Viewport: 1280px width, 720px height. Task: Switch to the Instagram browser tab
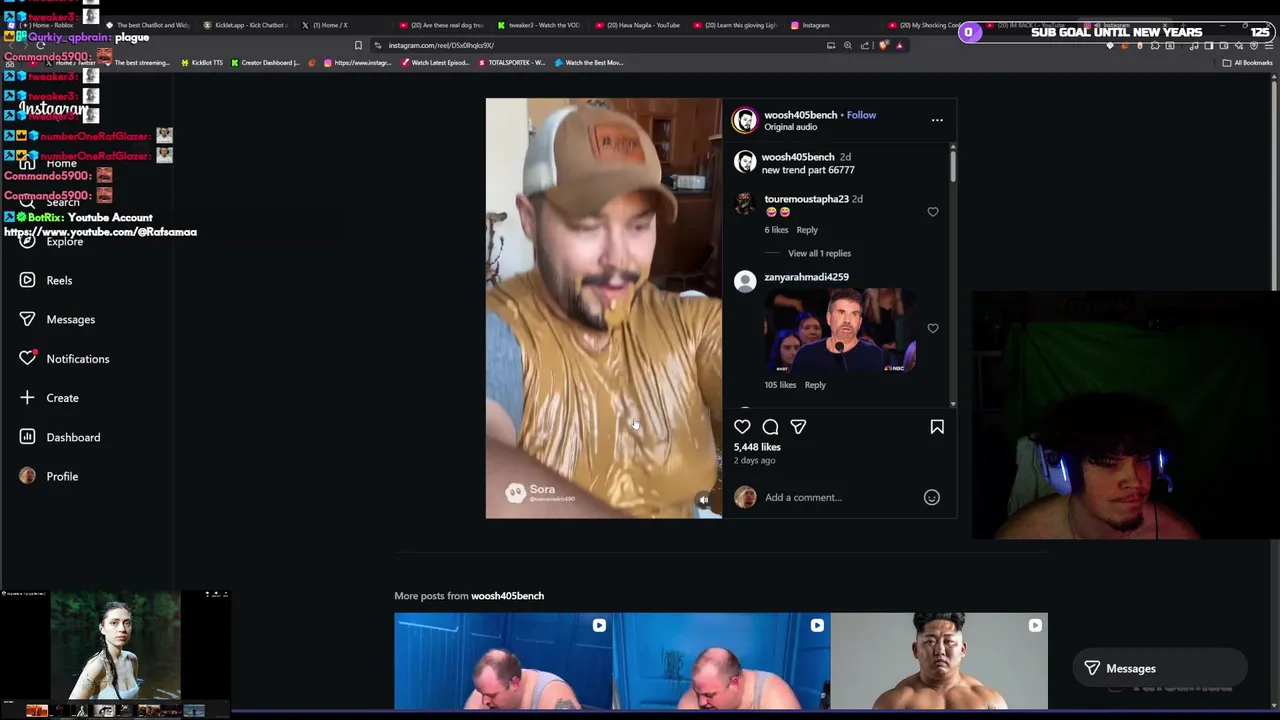tap(810, 25)
